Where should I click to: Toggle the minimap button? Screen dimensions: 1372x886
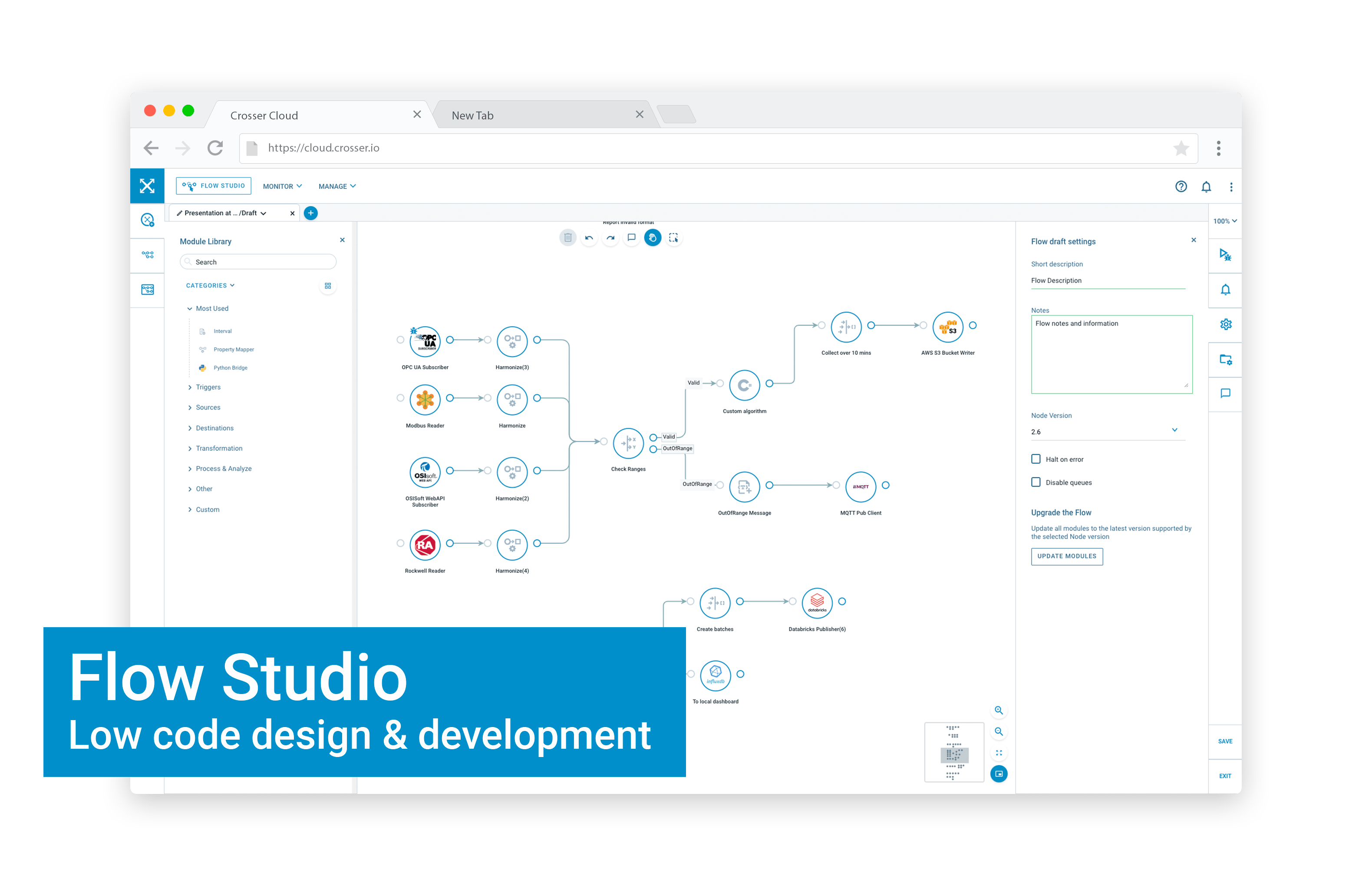[x=999, y=774]
